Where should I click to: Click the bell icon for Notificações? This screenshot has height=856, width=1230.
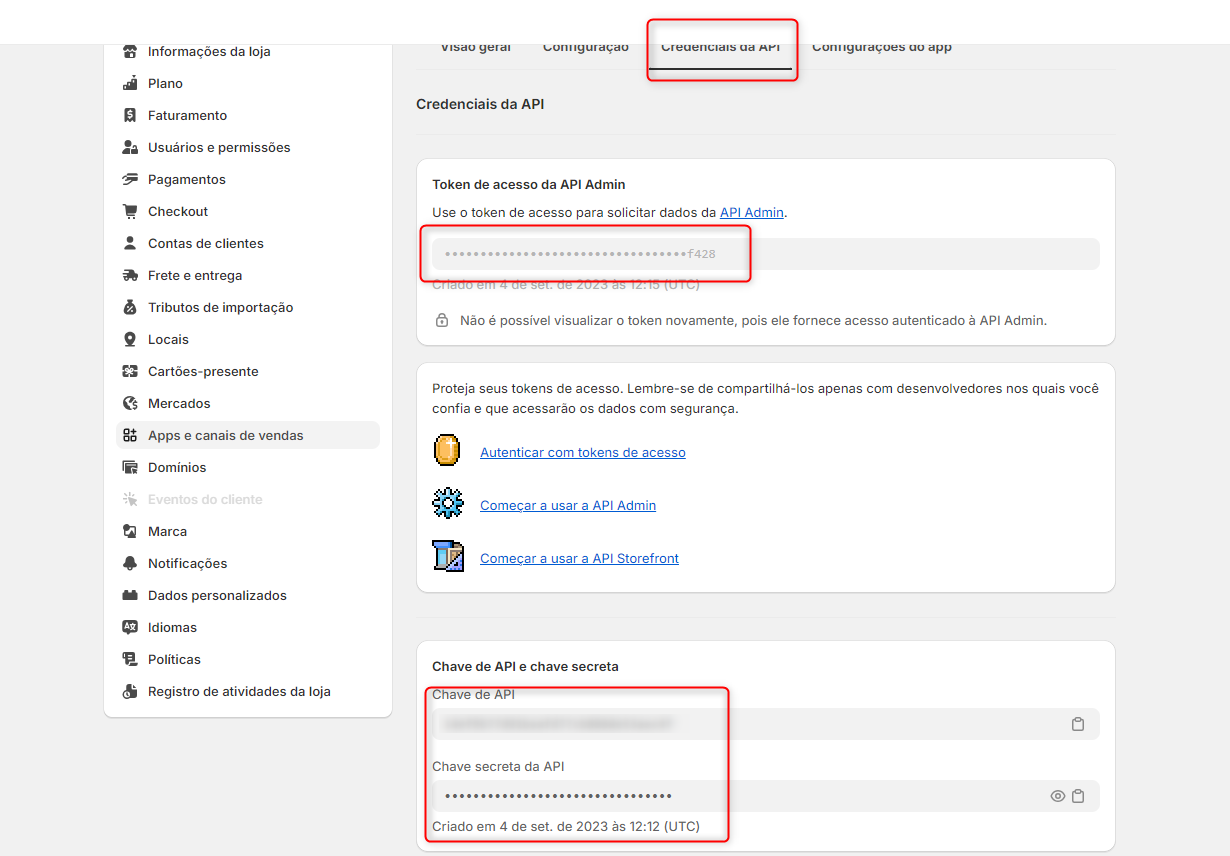[x=130, y=563]
